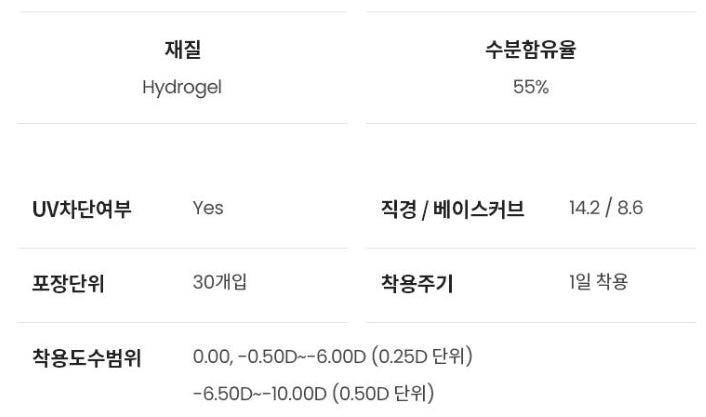
Task: Select the 8.6 base curve value
Action: pyautogui.click(x=630, y=208)
